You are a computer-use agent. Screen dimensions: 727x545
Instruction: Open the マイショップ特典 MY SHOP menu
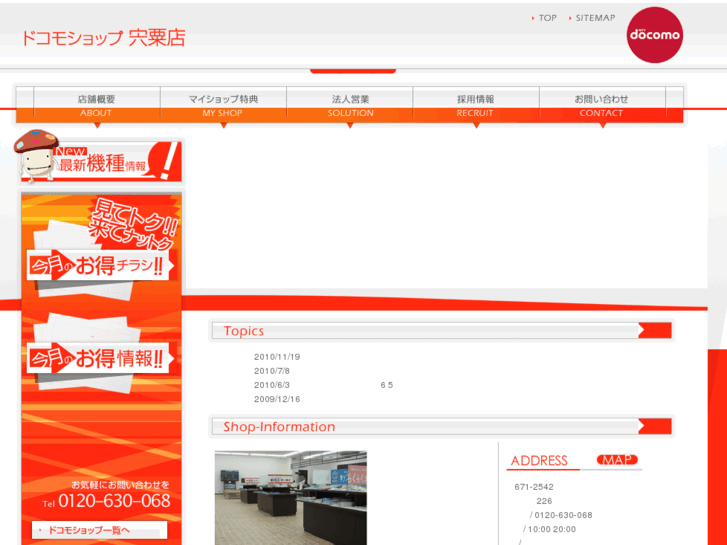pos(223,105)
